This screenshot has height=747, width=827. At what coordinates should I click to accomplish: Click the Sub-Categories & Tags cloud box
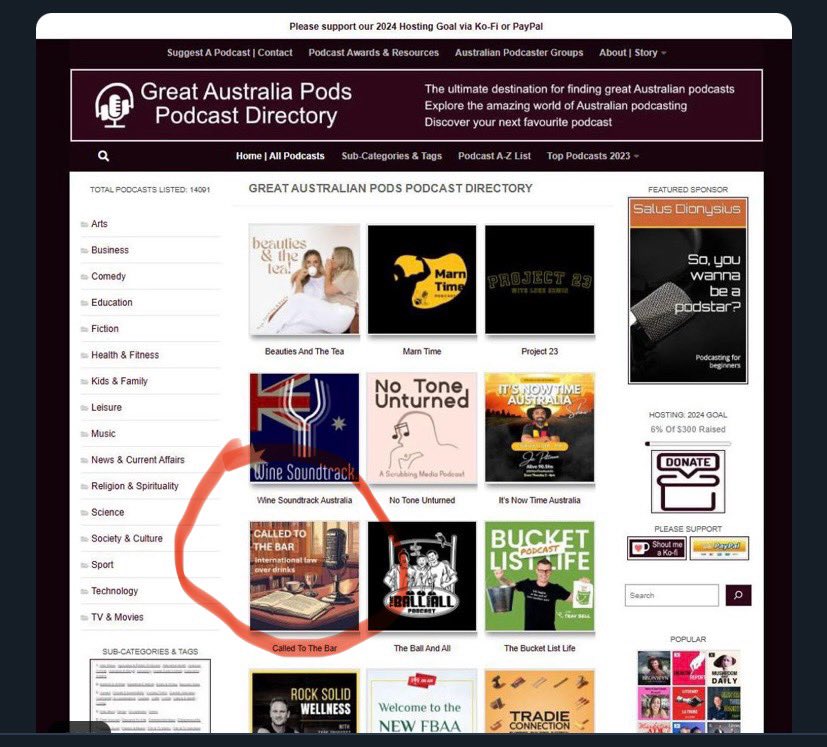tap(150, 695)
